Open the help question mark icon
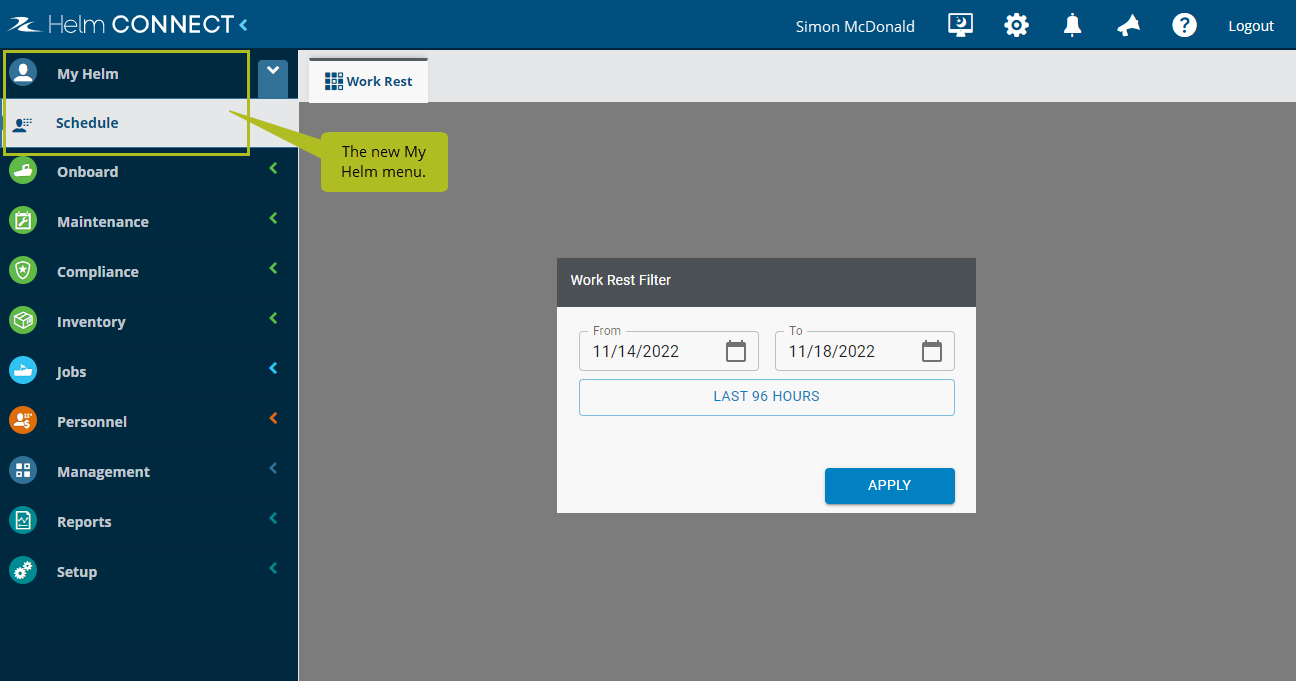This screenshot has height=681, width=1296. 1184,26
